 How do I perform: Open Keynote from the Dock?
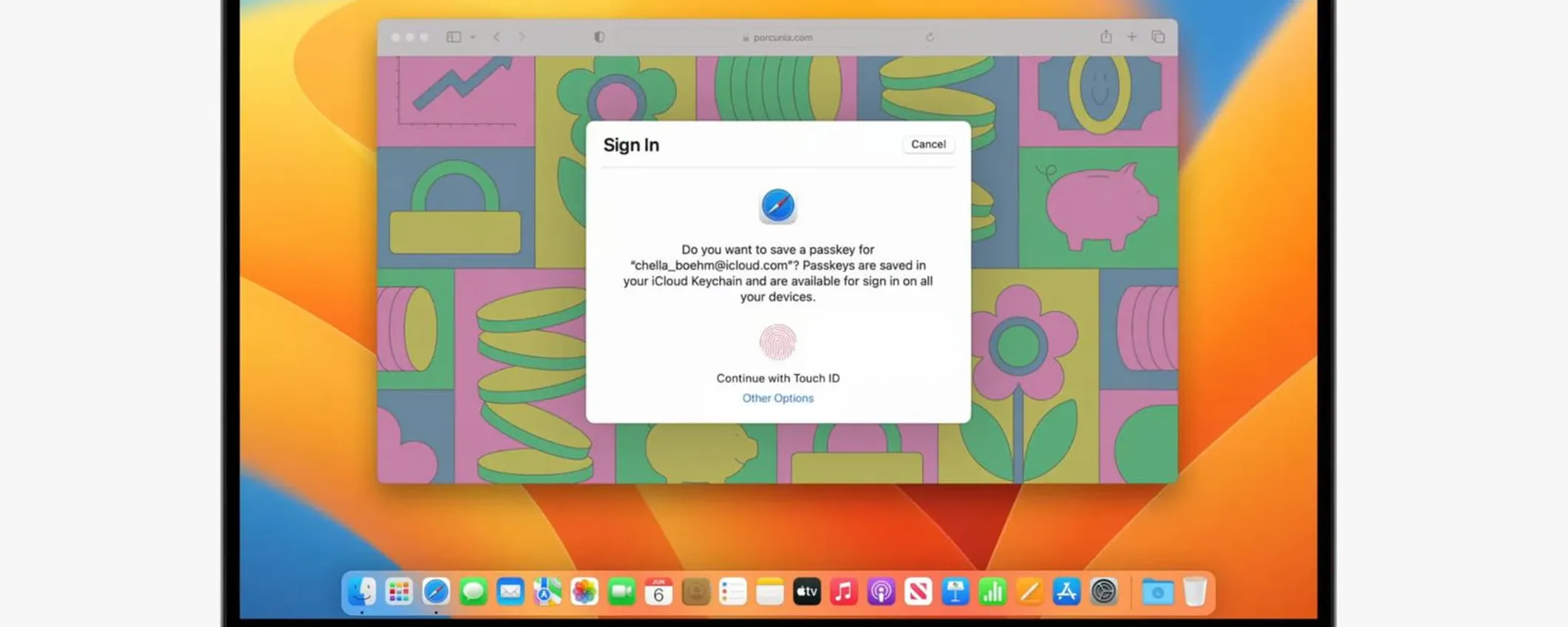tap(956, 592)
